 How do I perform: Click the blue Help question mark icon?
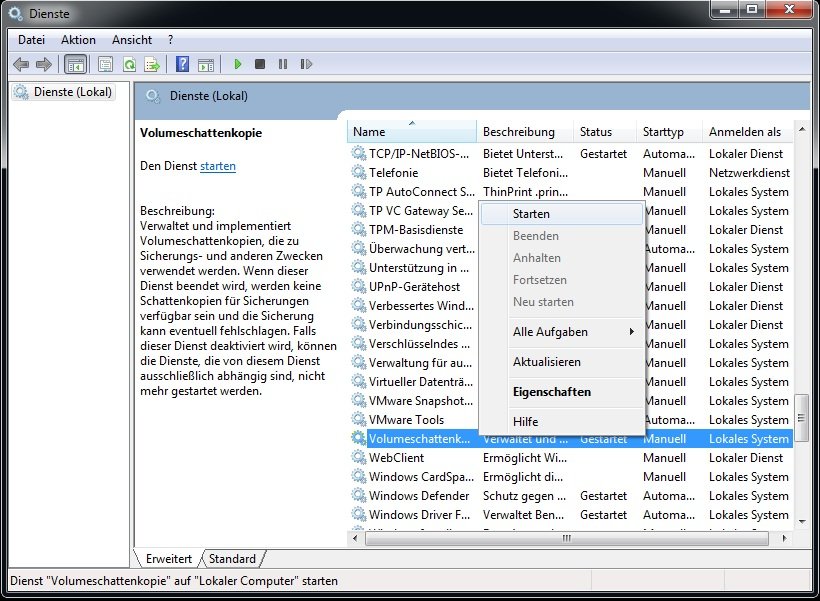(x=182, y=65)
